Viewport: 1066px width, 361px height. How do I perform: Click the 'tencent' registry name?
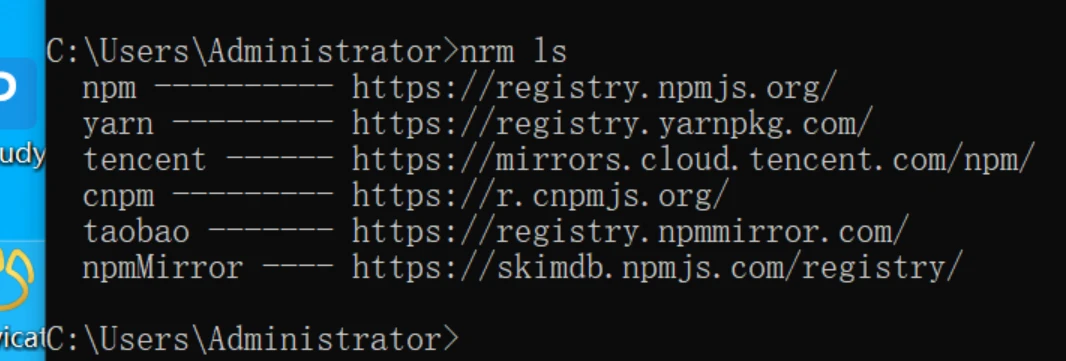144,160
